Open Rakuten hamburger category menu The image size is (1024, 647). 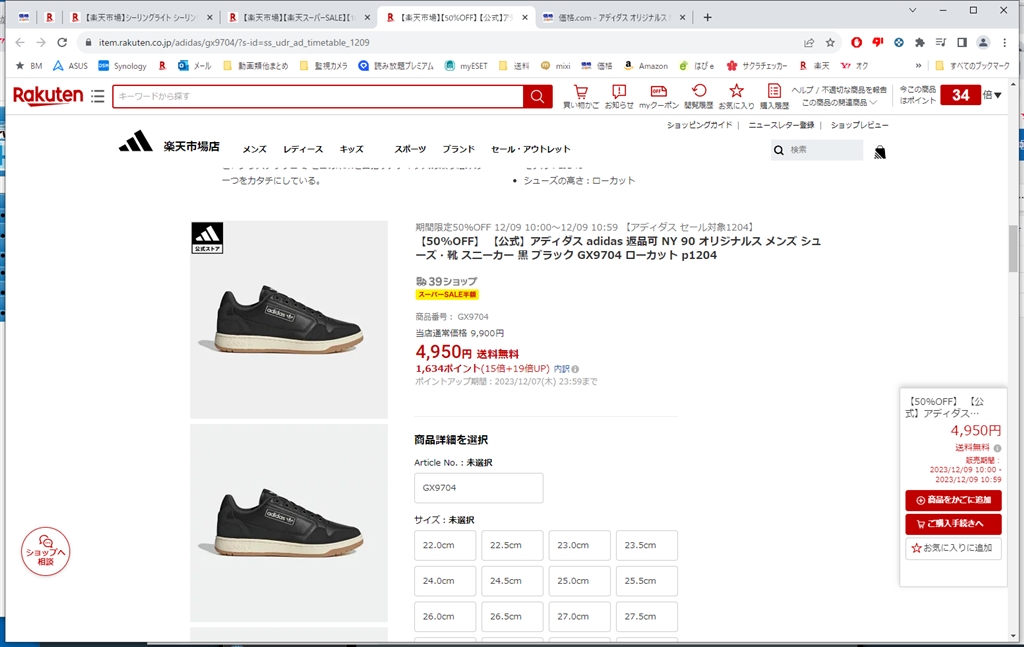97,97
